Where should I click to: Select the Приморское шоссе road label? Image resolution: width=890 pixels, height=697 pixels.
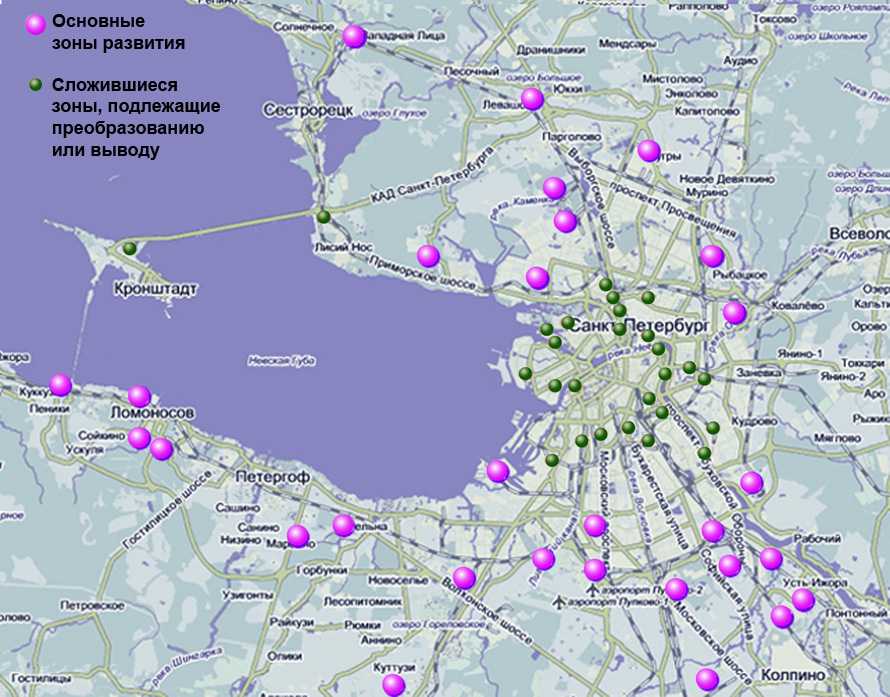point(423,274)
